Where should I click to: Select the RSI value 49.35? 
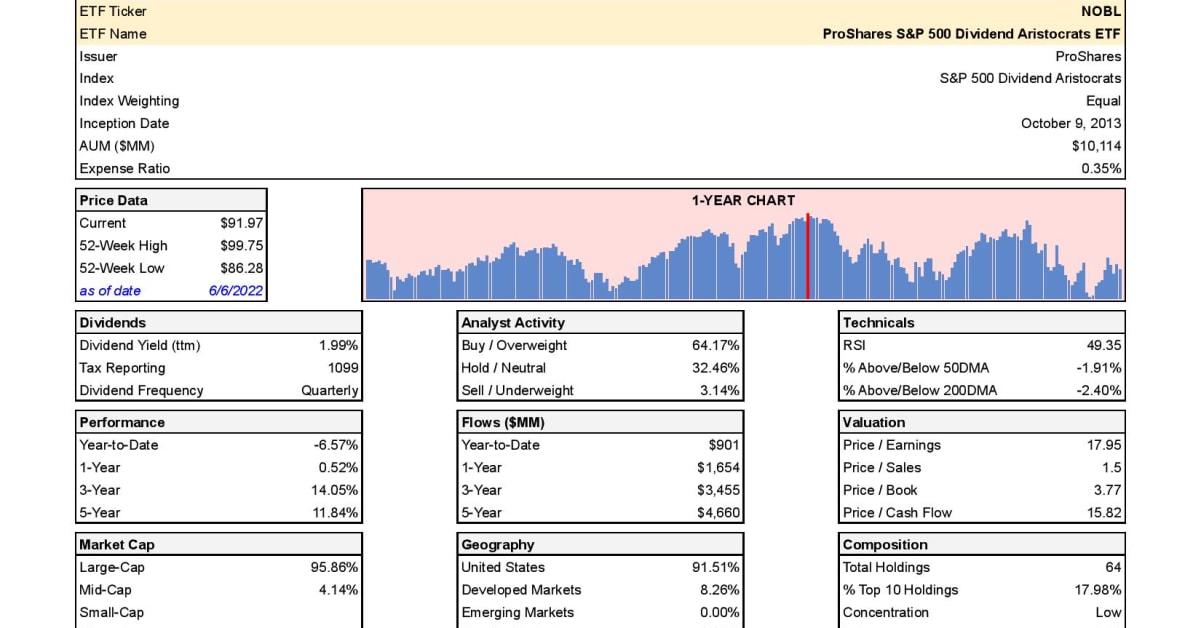tap(1105, 345)
